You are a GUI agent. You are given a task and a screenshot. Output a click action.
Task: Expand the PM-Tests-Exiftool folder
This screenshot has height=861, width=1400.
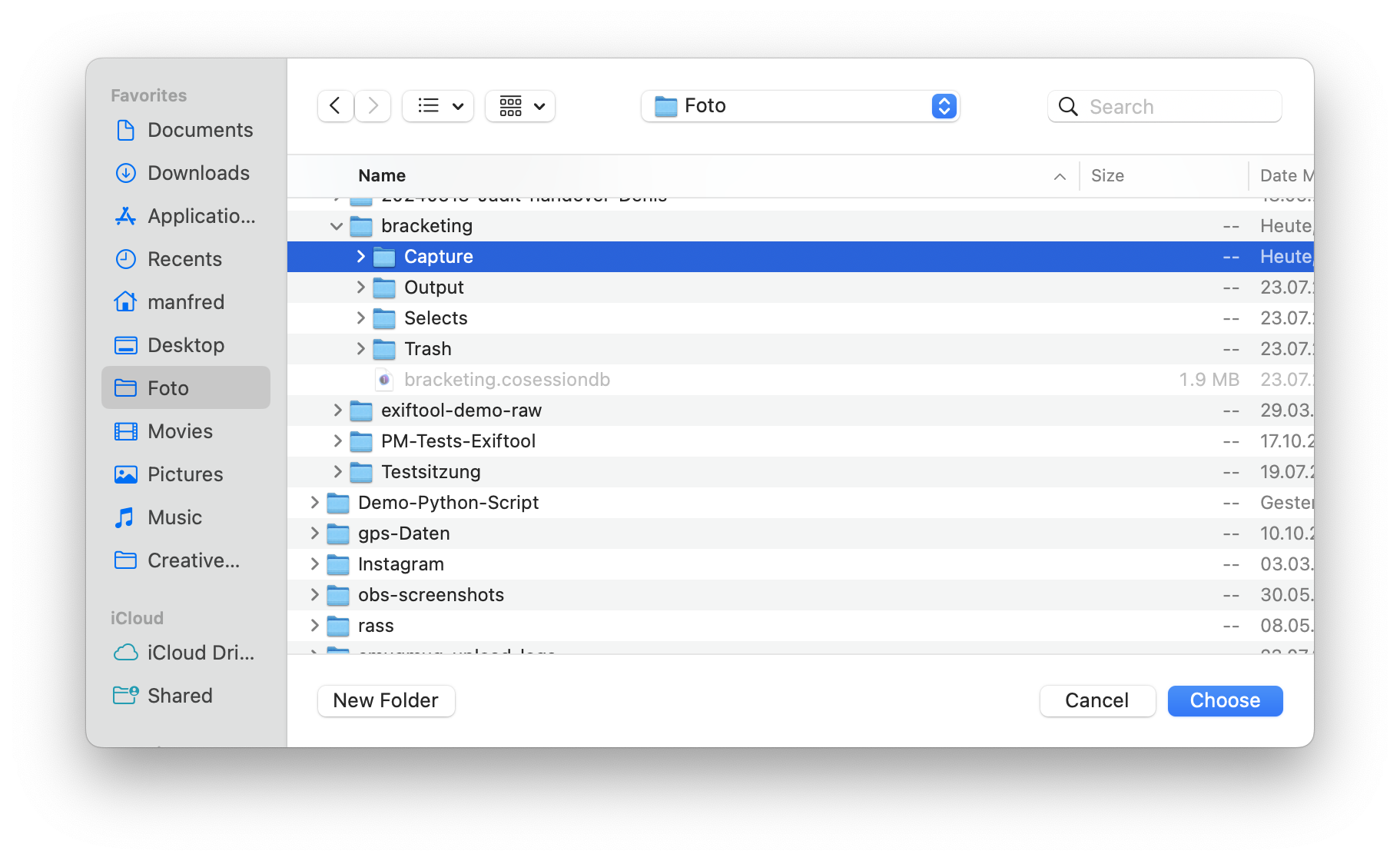point(337,441)
